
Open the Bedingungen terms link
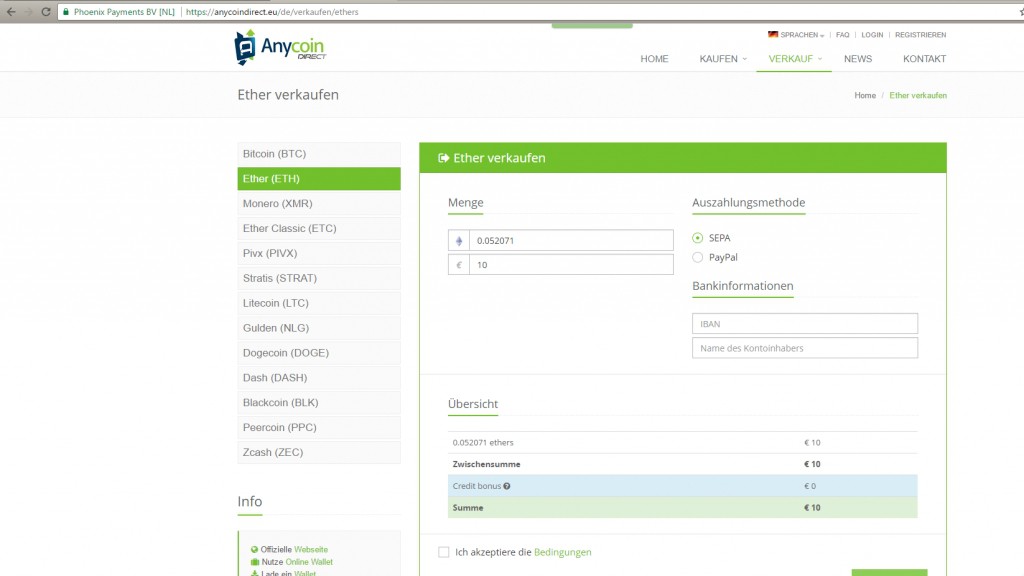tap(562, 552)
